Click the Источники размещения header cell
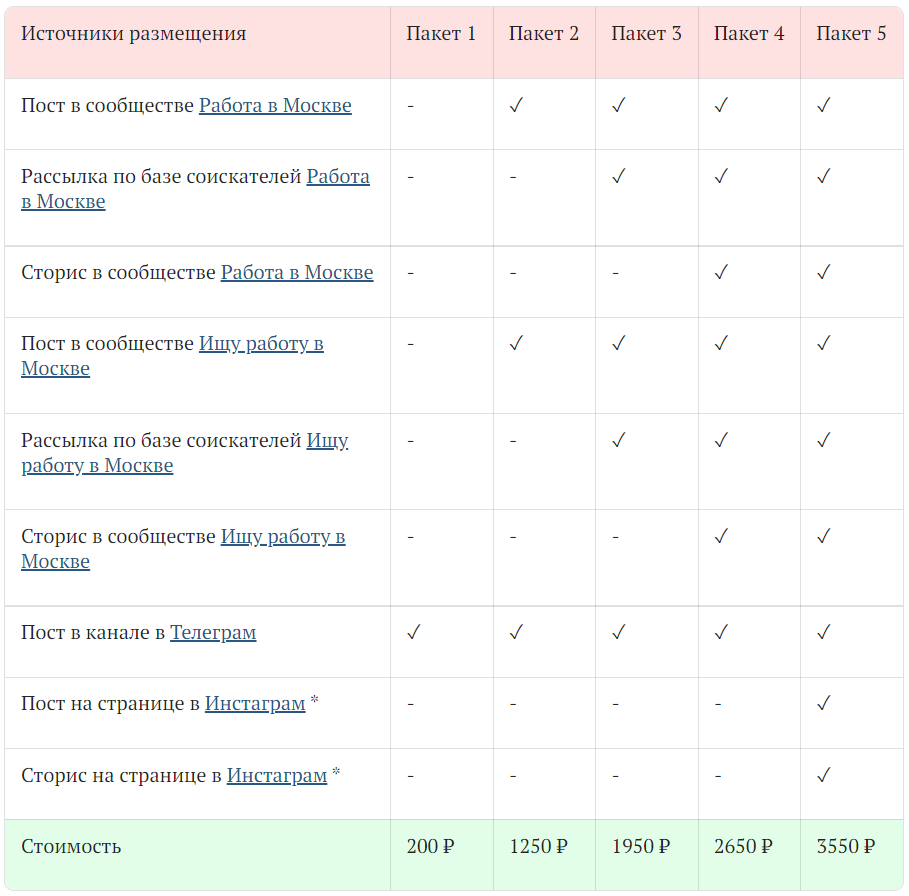The width and height of the screenshot is (909, 896). [134, 34]
